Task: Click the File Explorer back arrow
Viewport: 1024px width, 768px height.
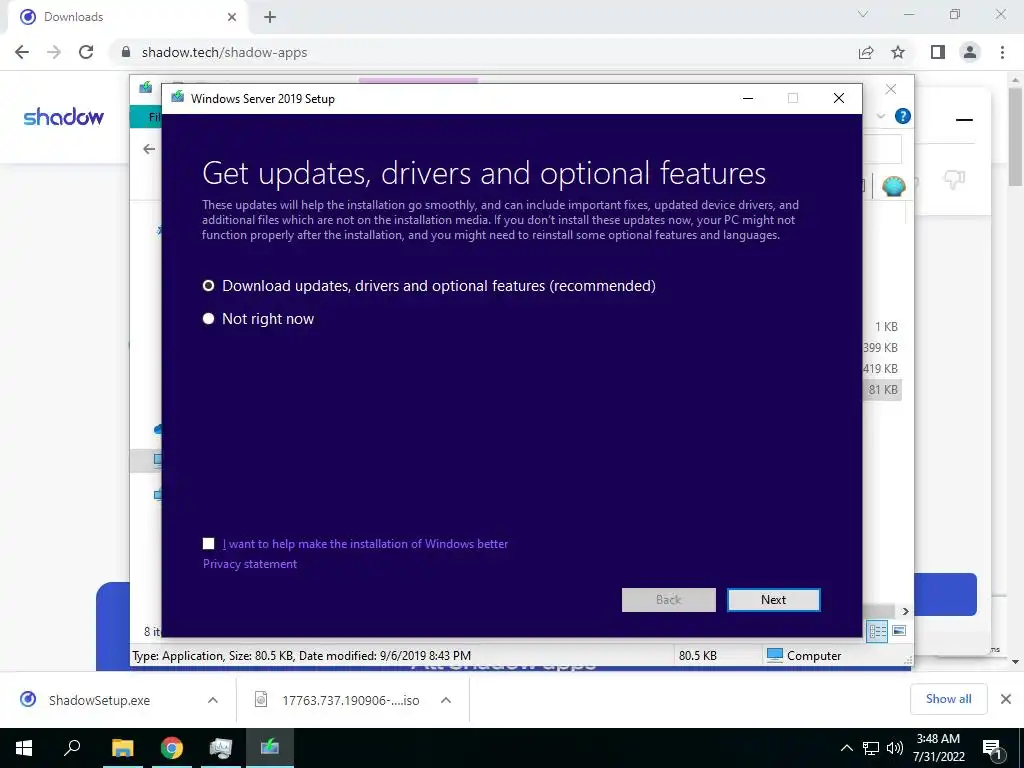Action: 149,149
